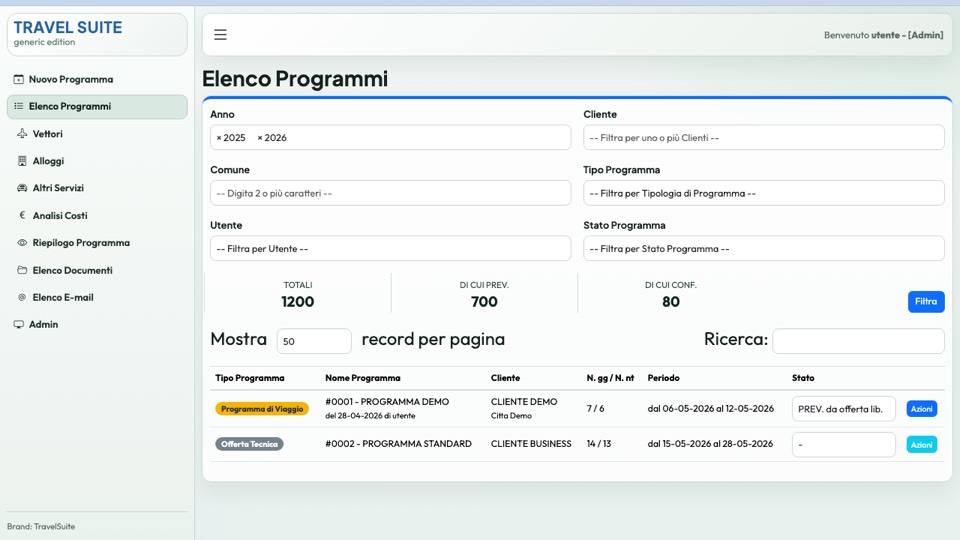Open Analisi Costi section
The height and width of the screenshot is (540, 960).
(x=97, y=216)
